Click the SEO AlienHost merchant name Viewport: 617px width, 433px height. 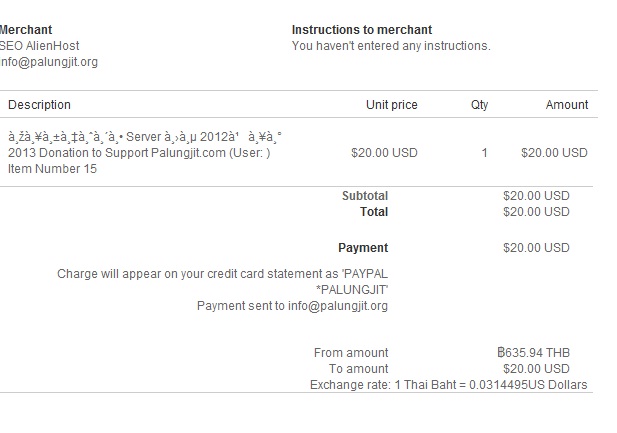pyautogui.click(x=41, y=46)
